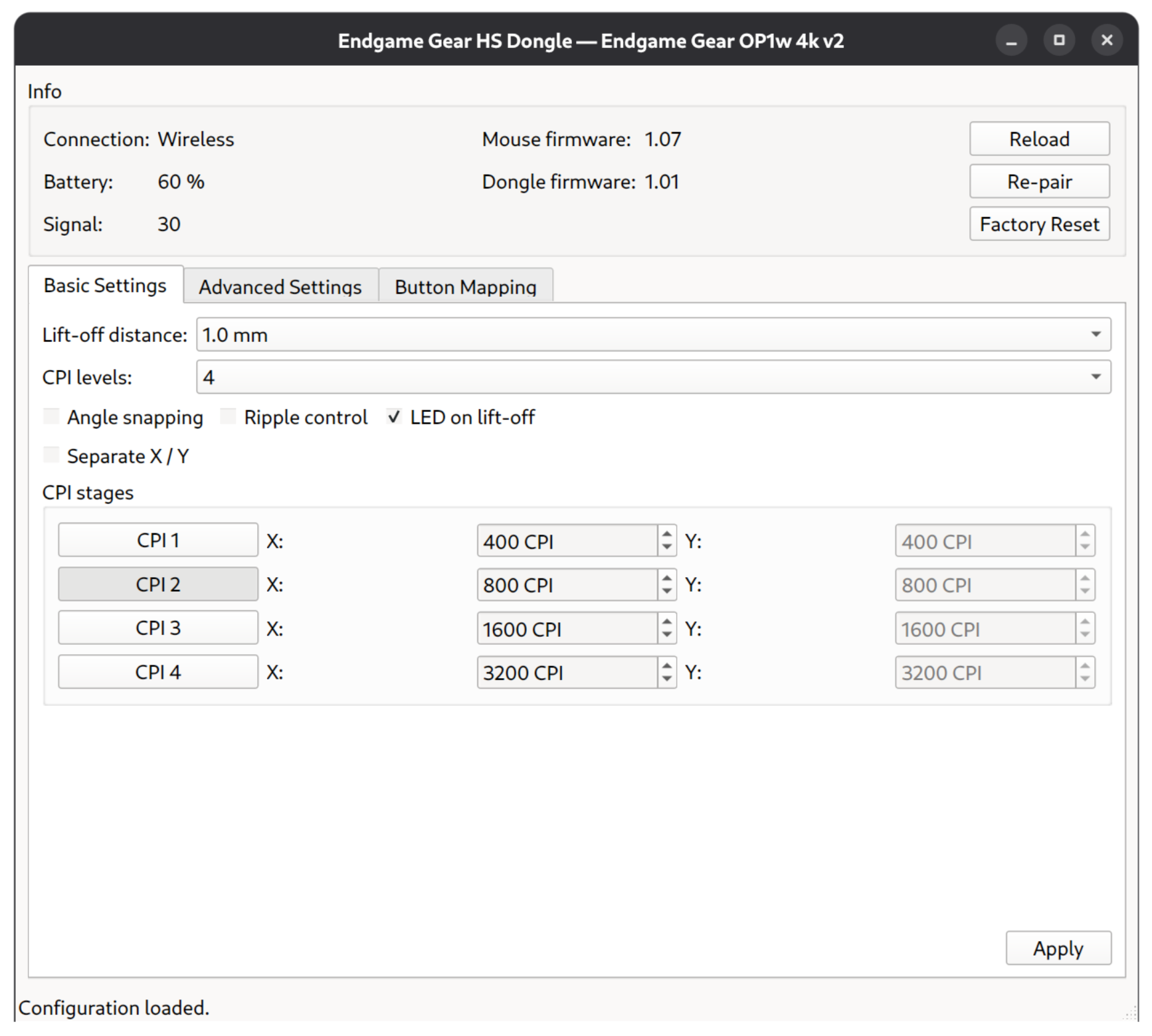This screenshot has width=1152, height=1036.
Task: Increase CPI 3 X value with up arrow
Action: (667, 621)
